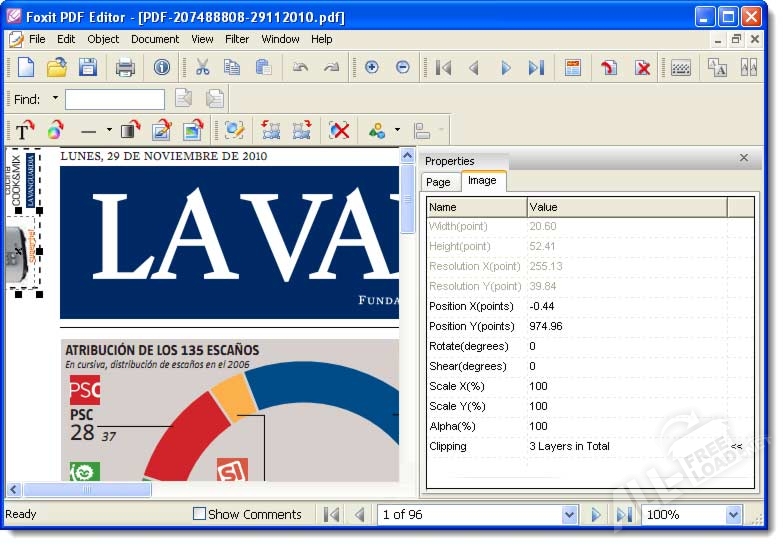
Task: Click the horizontal scrollbar thumb
Action: coord(84,489)
